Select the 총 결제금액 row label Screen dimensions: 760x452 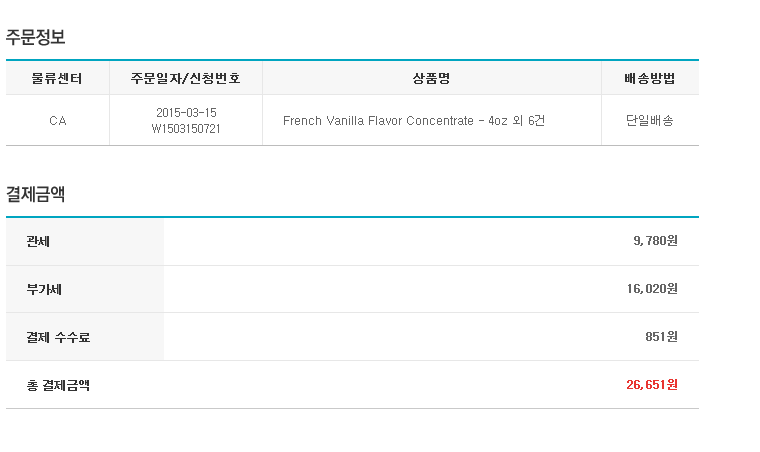tap(58, 385)
